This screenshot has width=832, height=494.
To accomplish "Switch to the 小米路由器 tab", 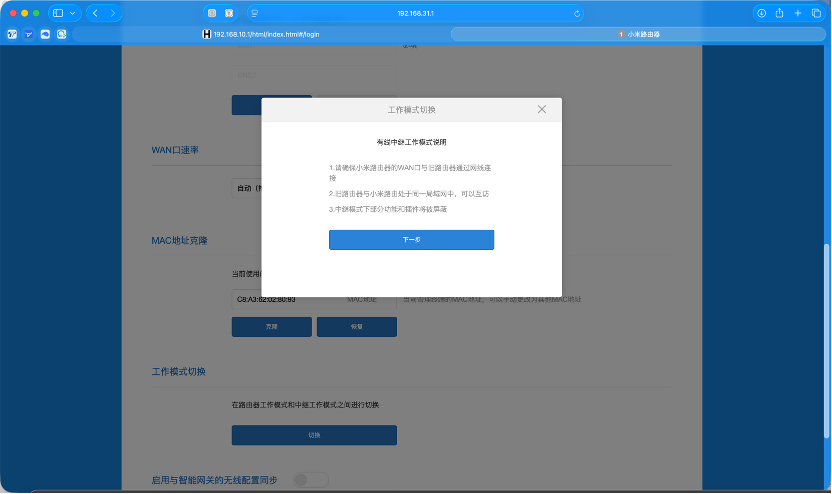I will click(x=638, y=34).
